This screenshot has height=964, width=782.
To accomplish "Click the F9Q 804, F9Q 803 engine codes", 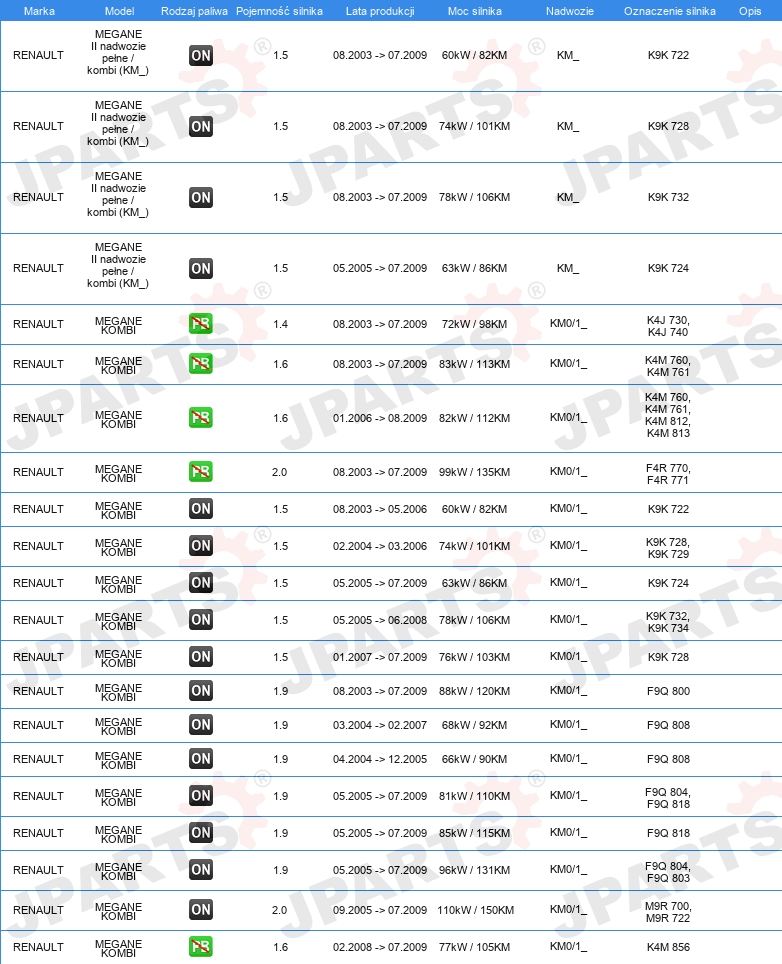I will [x=668, y=872].
